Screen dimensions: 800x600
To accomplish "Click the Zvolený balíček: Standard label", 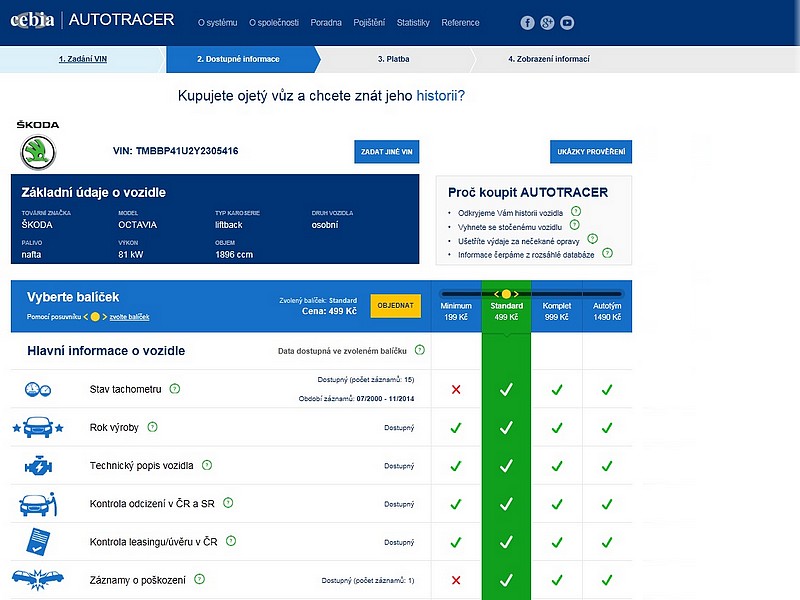I will (x=318, y=301).
